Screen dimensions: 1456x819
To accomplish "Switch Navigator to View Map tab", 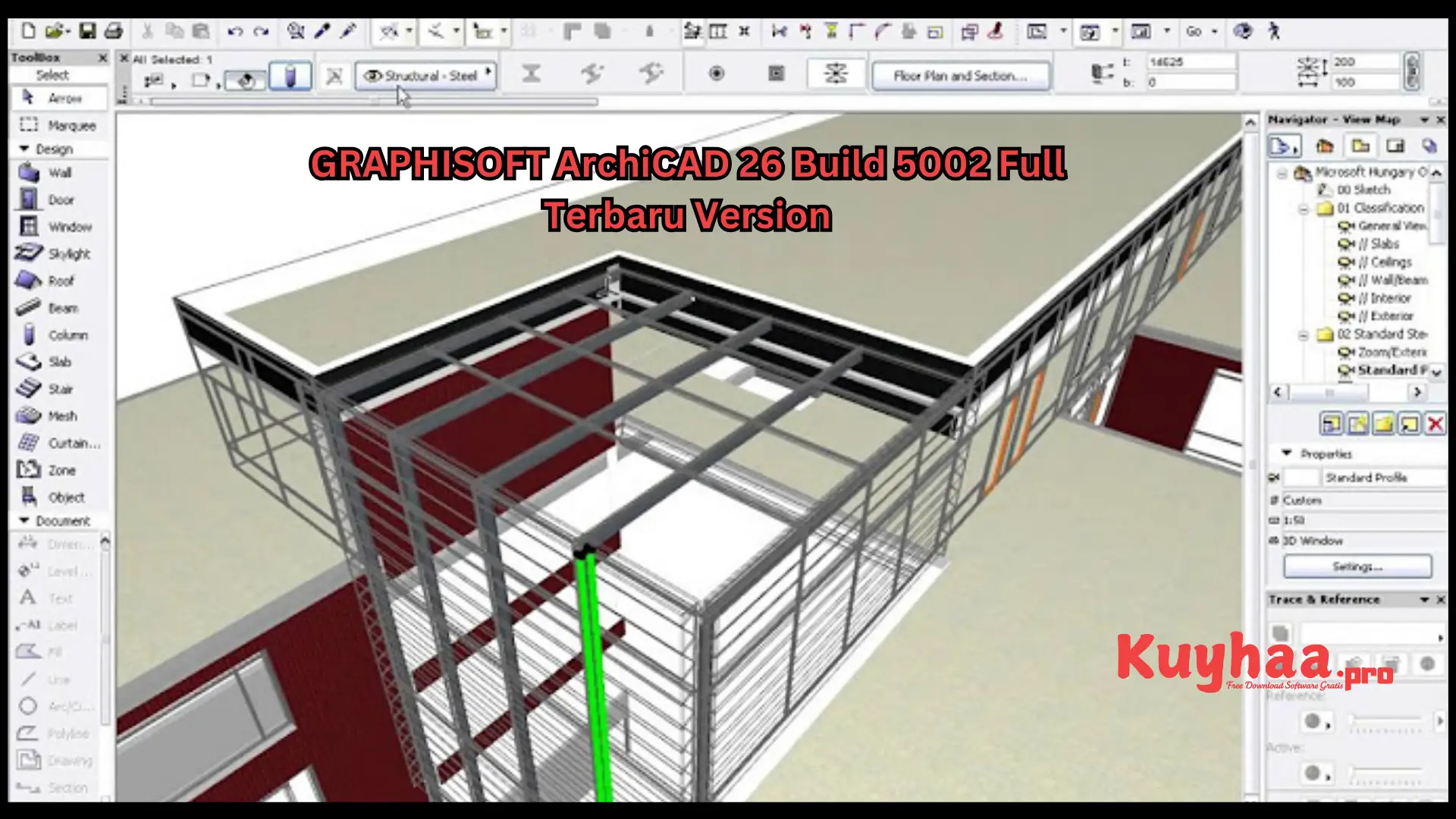I will pos(1360,146).
